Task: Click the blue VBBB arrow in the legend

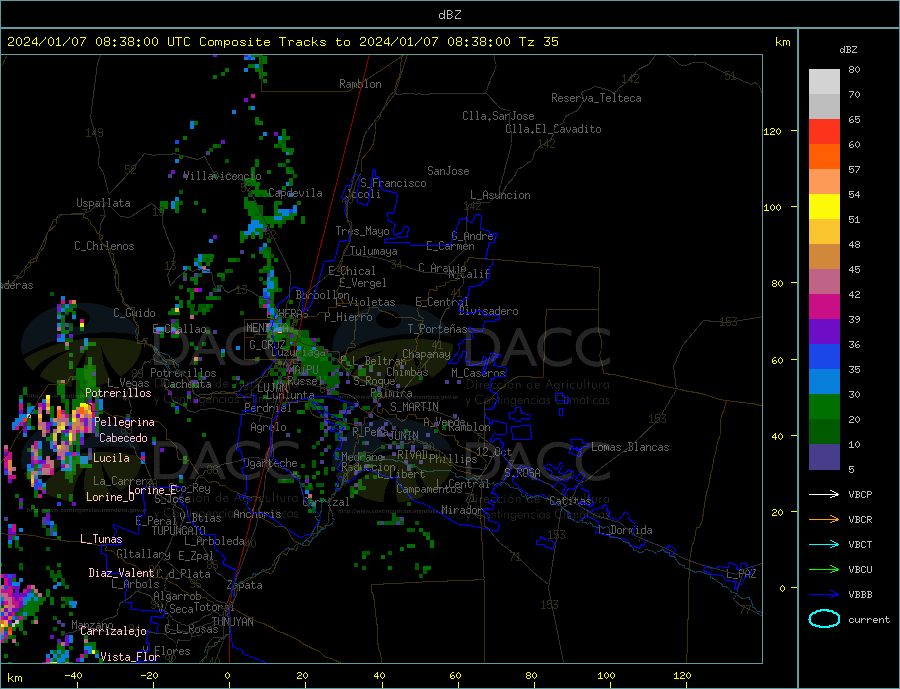Action: 824,595
